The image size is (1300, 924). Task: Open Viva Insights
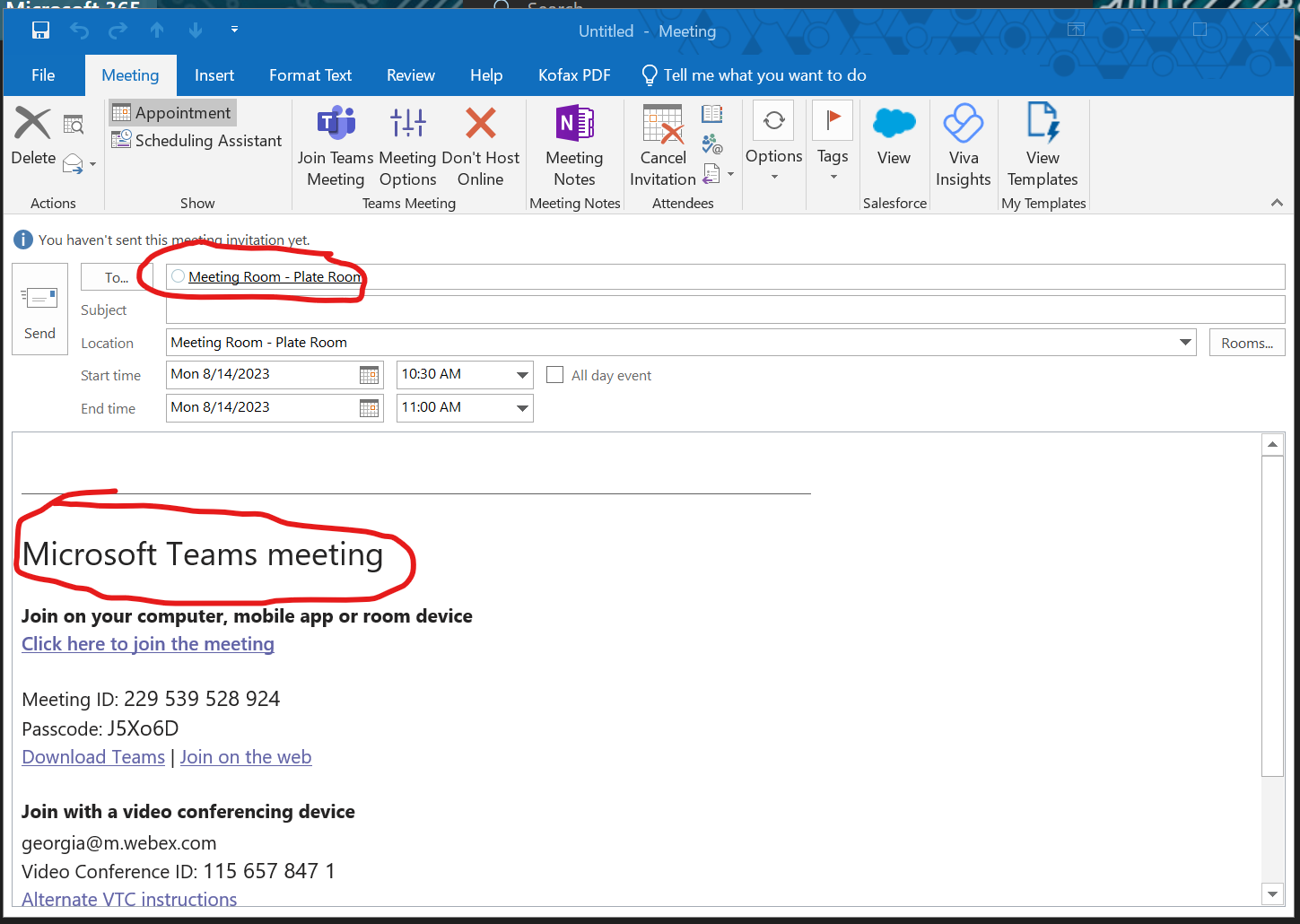(964, 147)
